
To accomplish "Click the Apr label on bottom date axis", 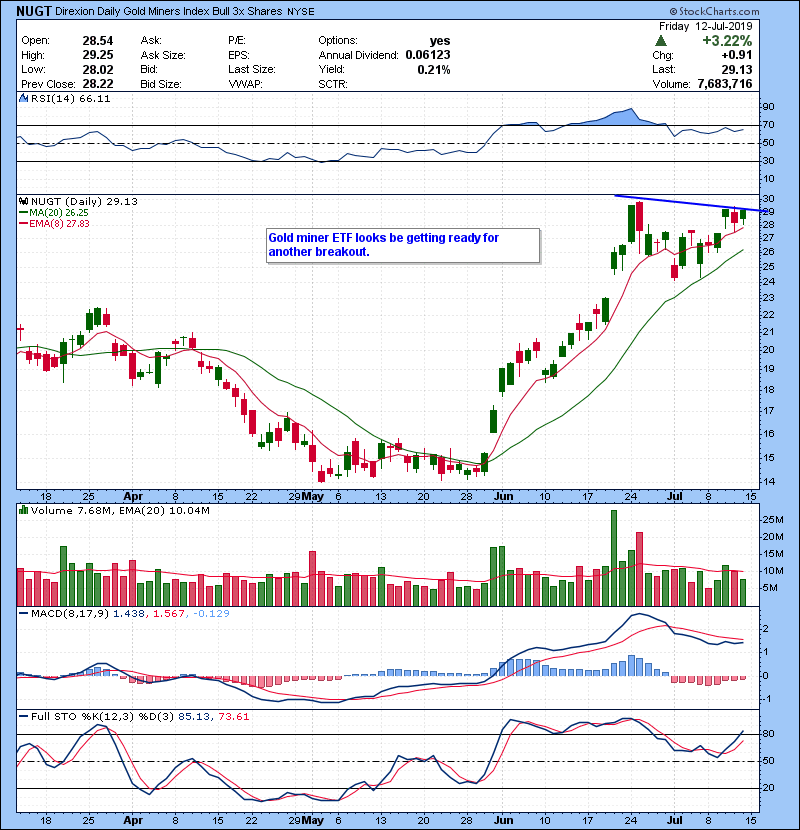I will (133, 820).
